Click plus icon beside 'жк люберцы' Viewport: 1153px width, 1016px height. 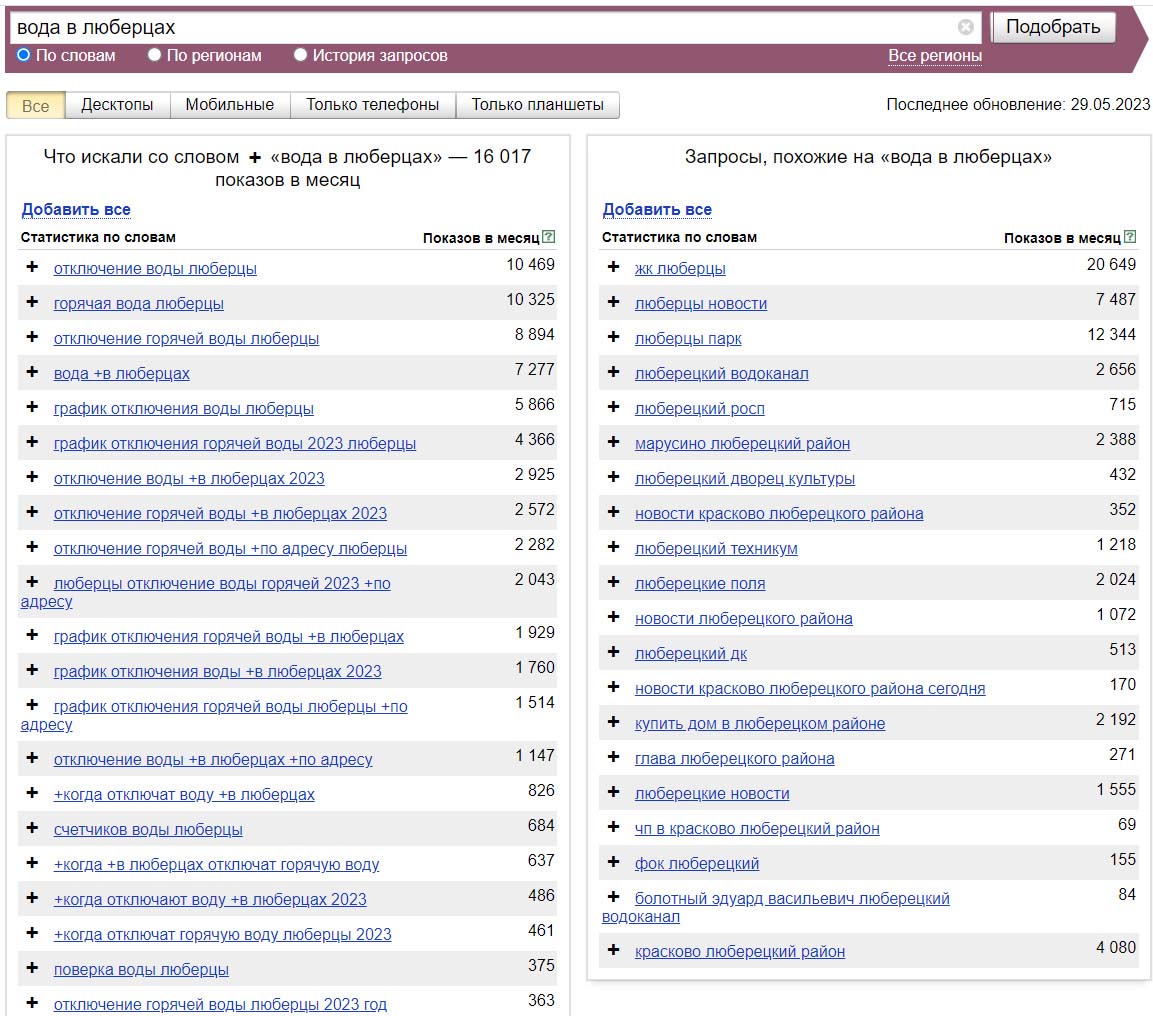click(613, 267)
